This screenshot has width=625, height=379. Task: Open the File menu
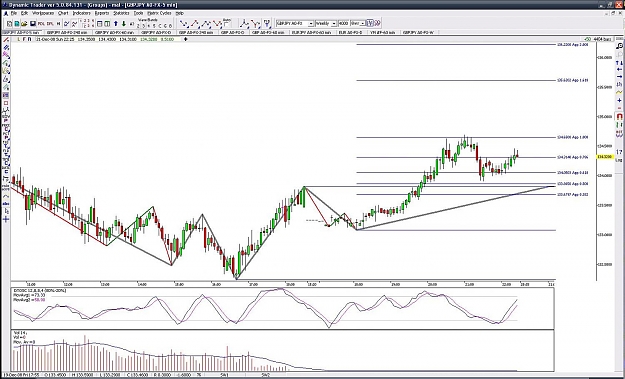pos(14,13)
